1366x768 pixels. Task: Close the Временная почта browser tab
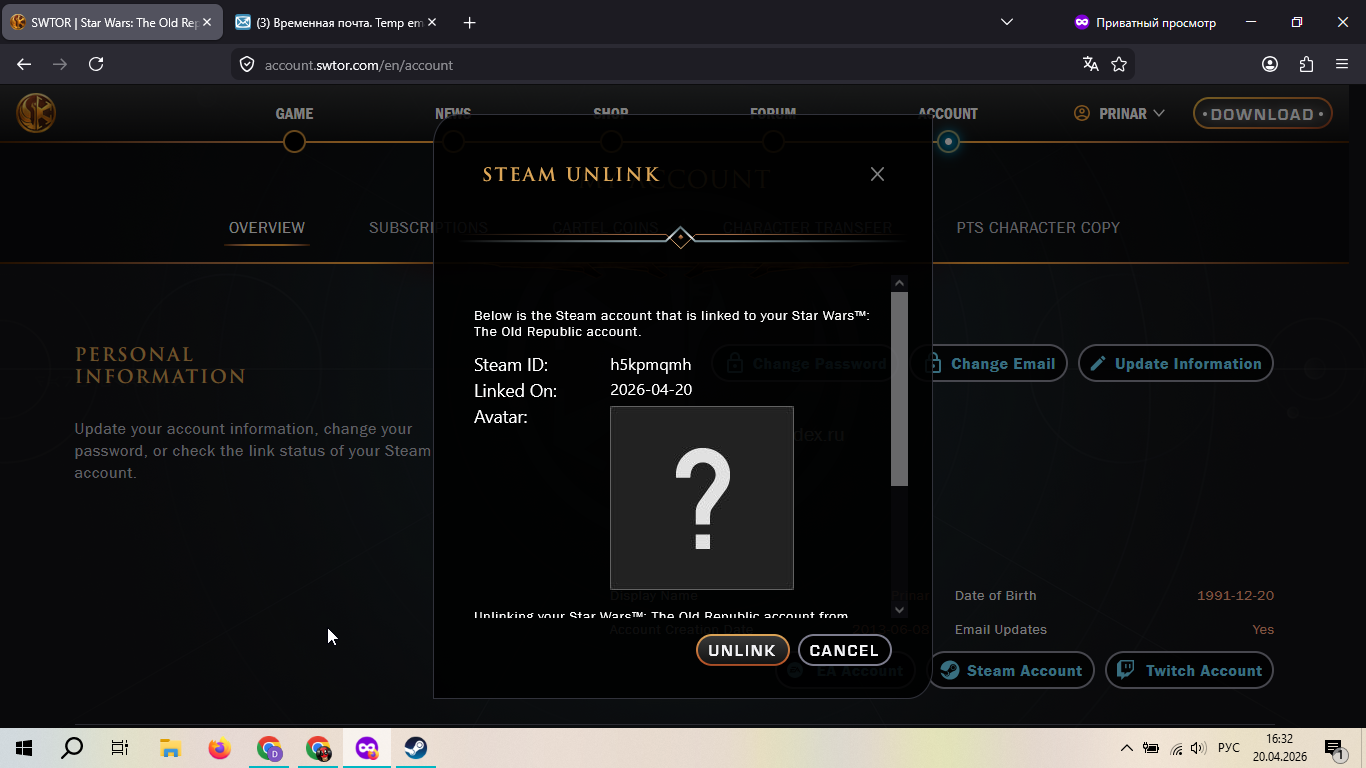(434, 22)
